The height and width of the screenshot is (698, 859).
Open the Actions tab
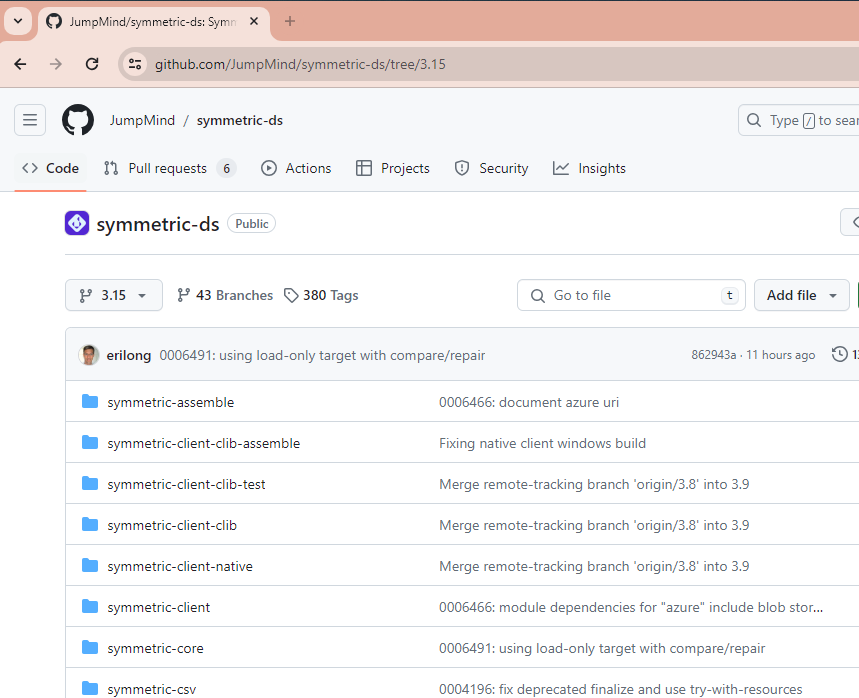coord(296,168)
